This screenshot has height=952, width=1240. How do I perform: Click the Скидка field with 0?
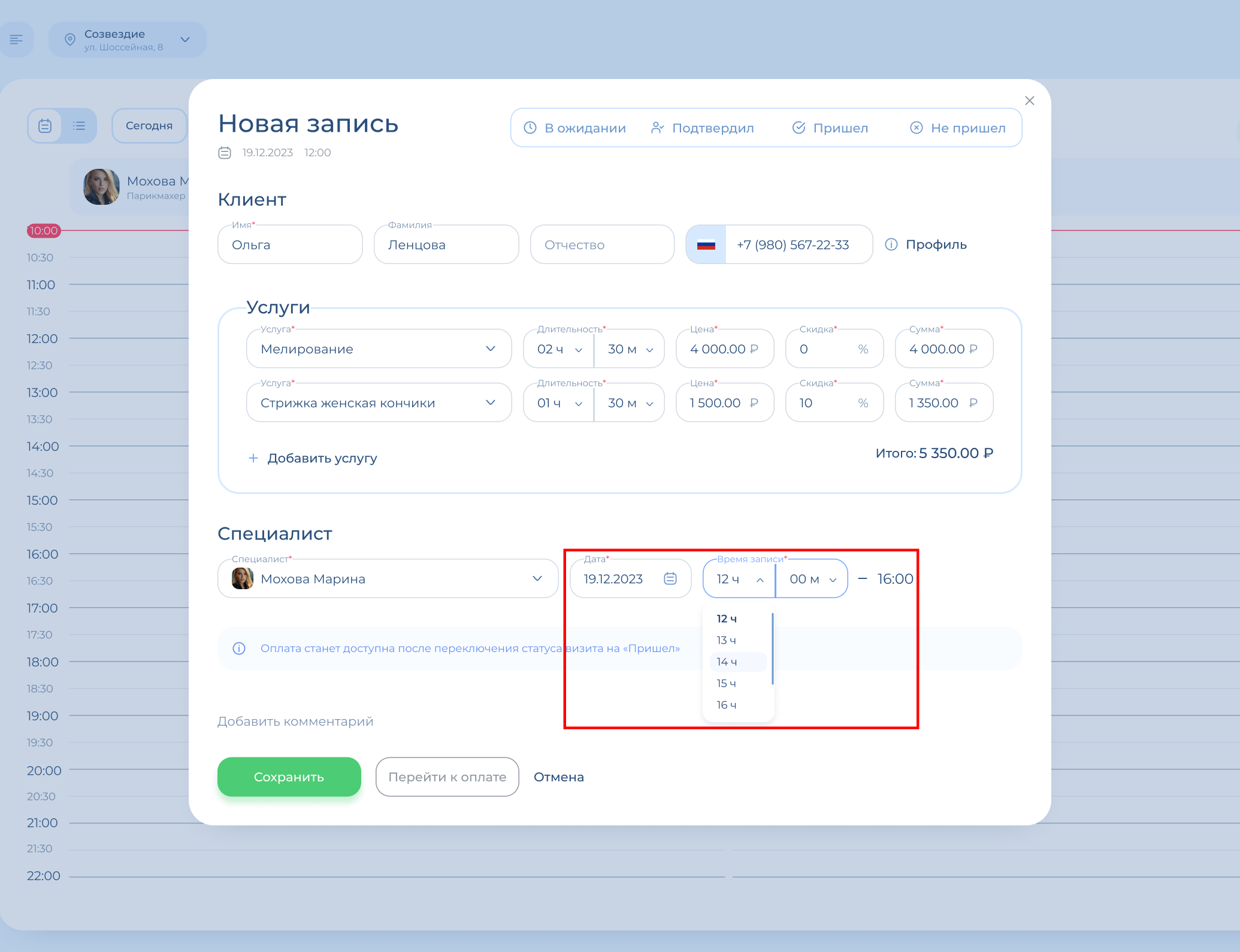pos(834,348)
